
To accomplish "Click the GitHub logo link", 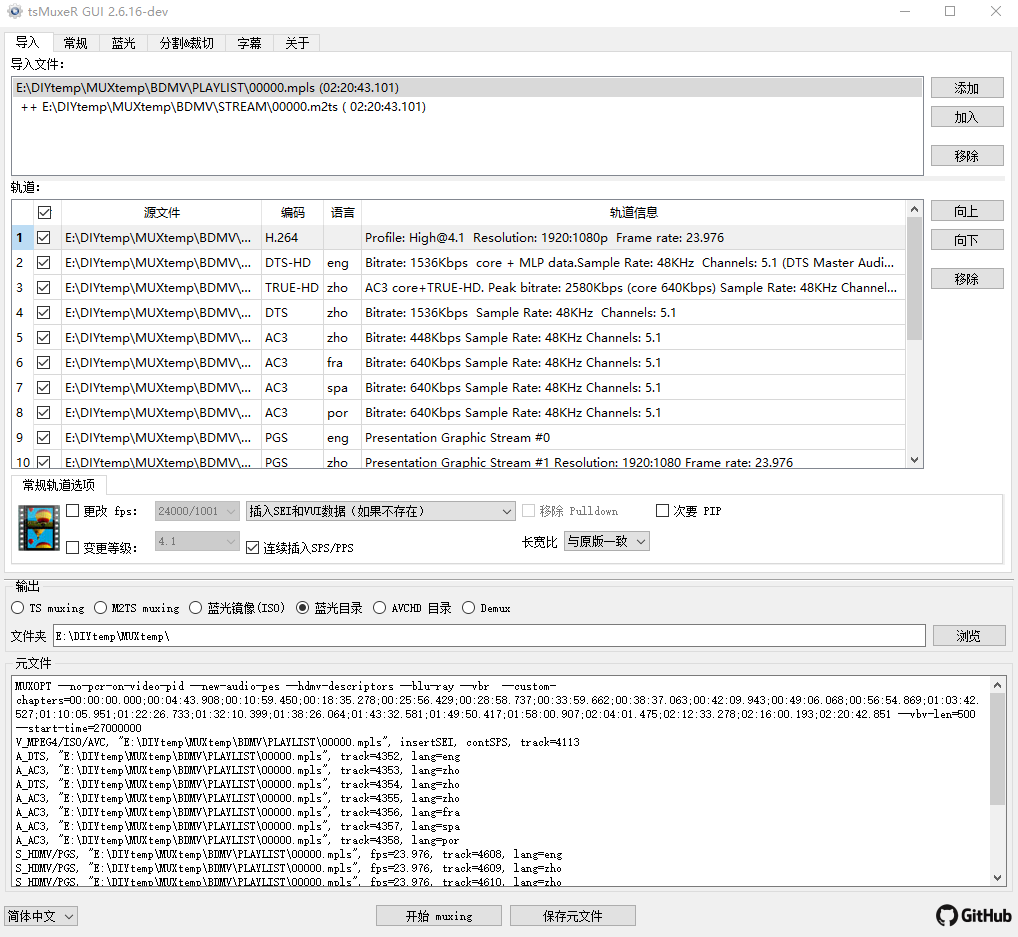I will (x=973, y=916).
